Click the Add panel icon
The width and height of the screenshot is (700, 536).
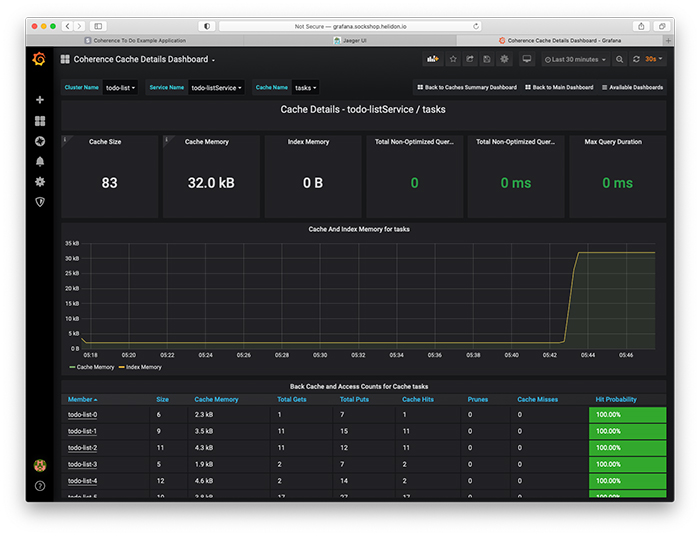point(433,59)
